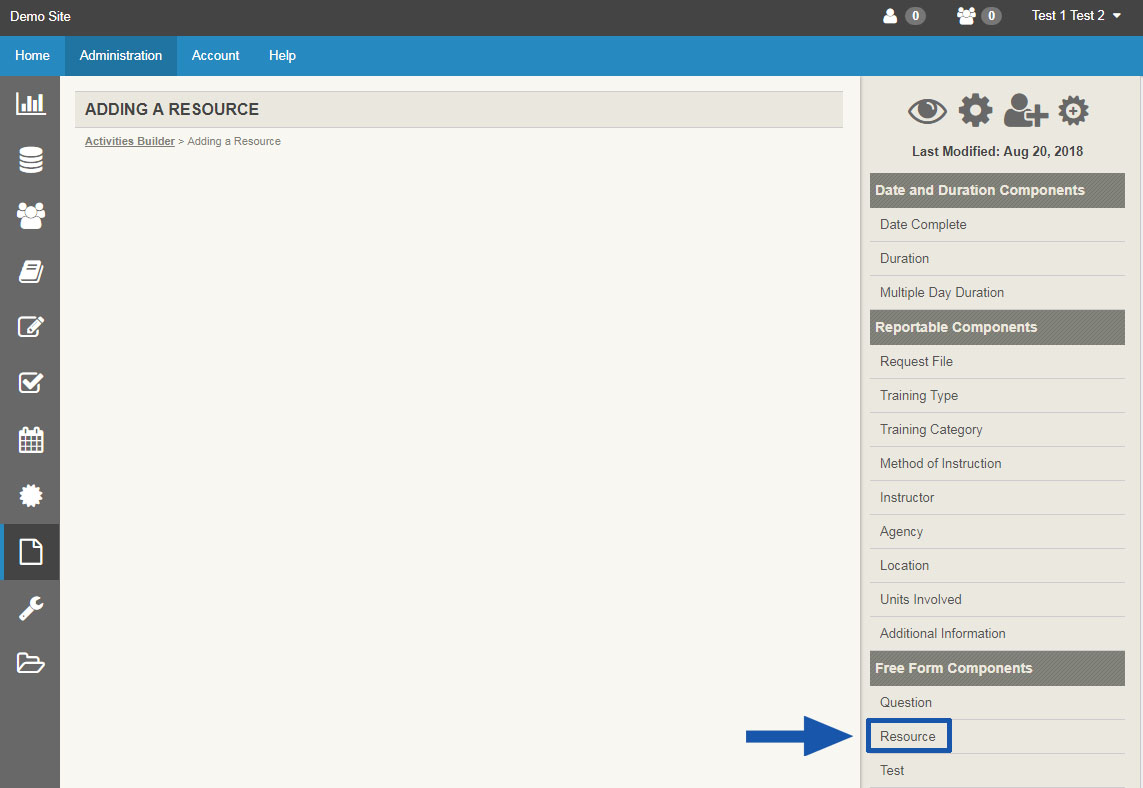Click the single-person counter badge in top bar
The width and height of the screenshot is (1143, 788).
click(903, 15)
